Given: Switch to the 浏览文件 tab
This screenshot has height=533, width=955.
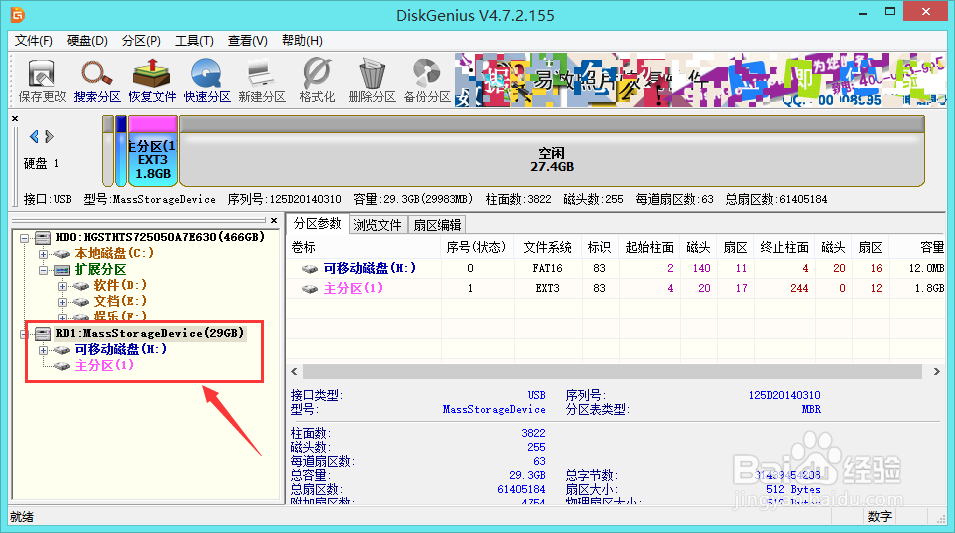Looking at the screenshot, I should coord(378,225).
